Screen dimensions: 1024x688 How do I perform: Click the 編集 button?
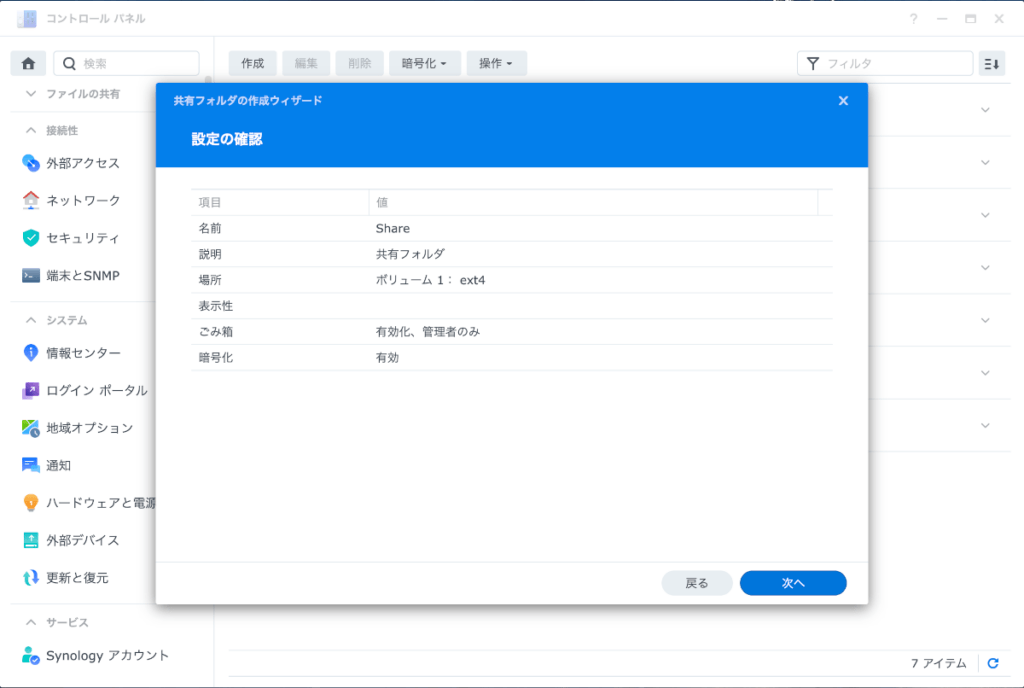coord(306,63)
